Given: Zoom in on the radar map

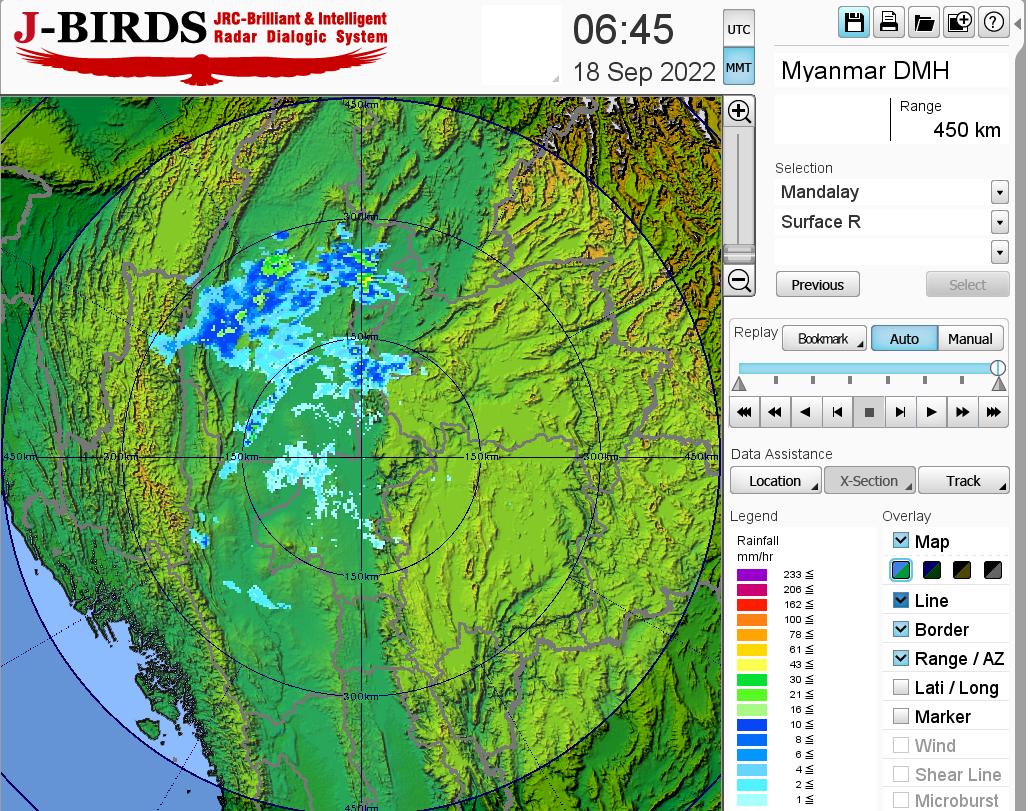Looking at the screenshot, I should pyautogui.click(x=739, y=111).
